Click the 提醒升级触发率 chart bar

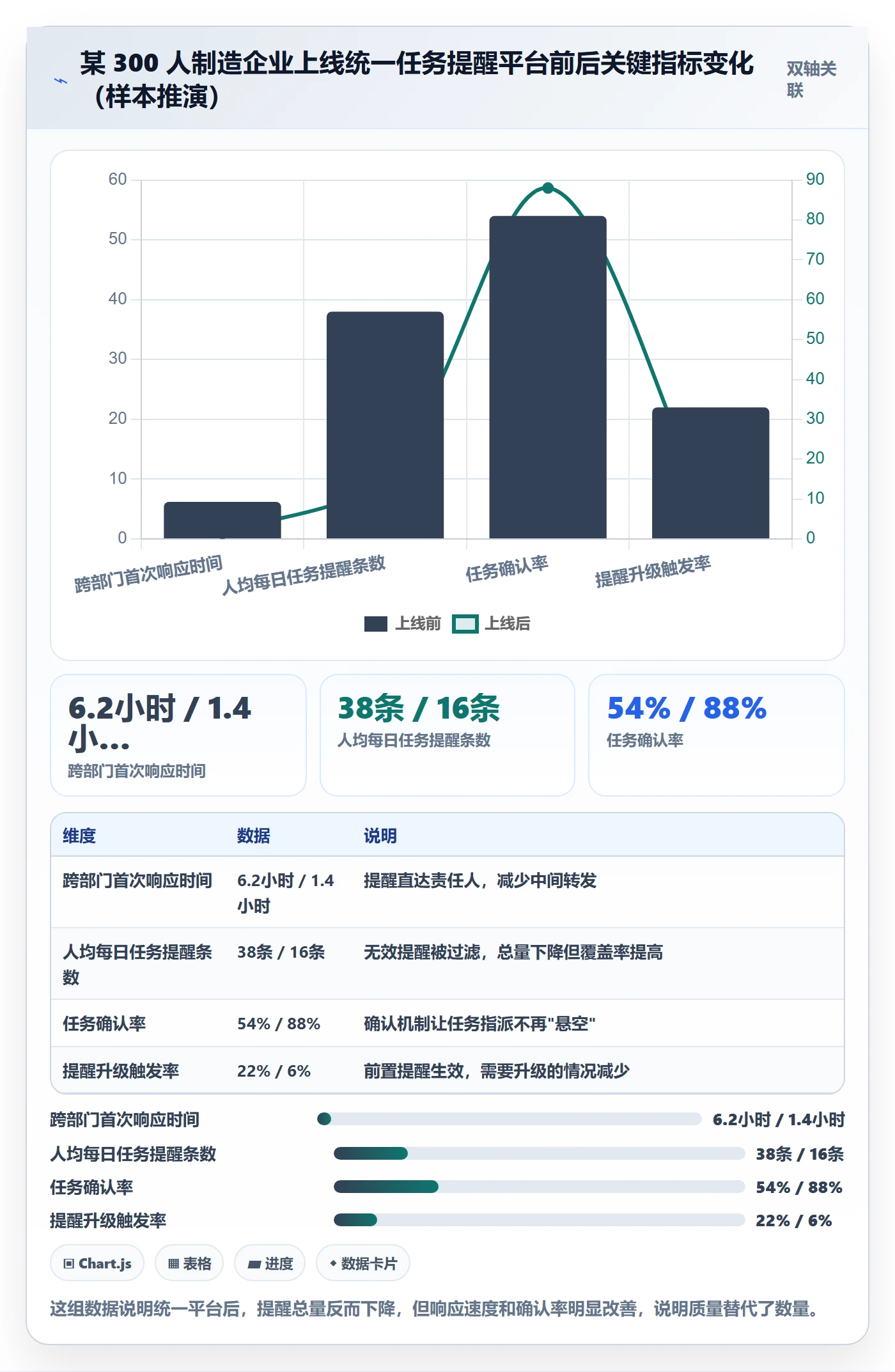pyautogui.click(x=710, y=473)
